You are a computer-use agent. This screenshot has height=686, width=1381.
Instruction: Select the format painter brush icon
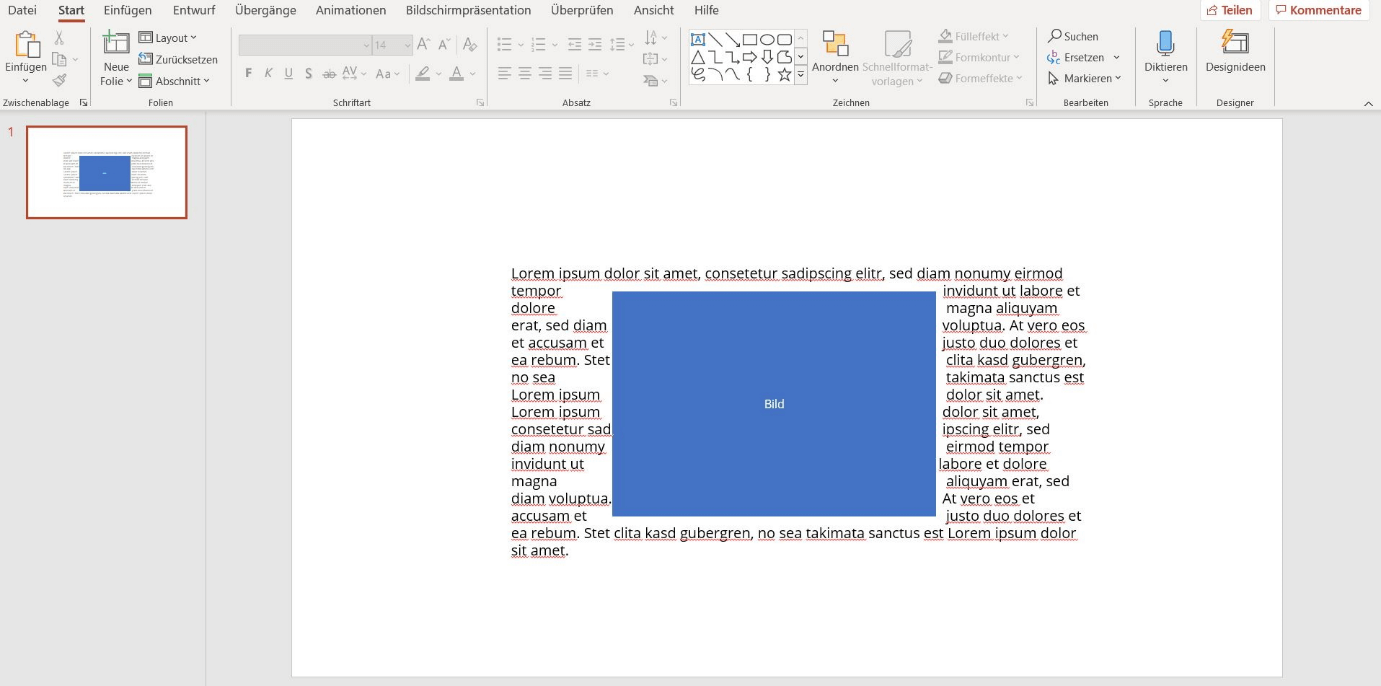pyautogui.click(x=59, y=80)
